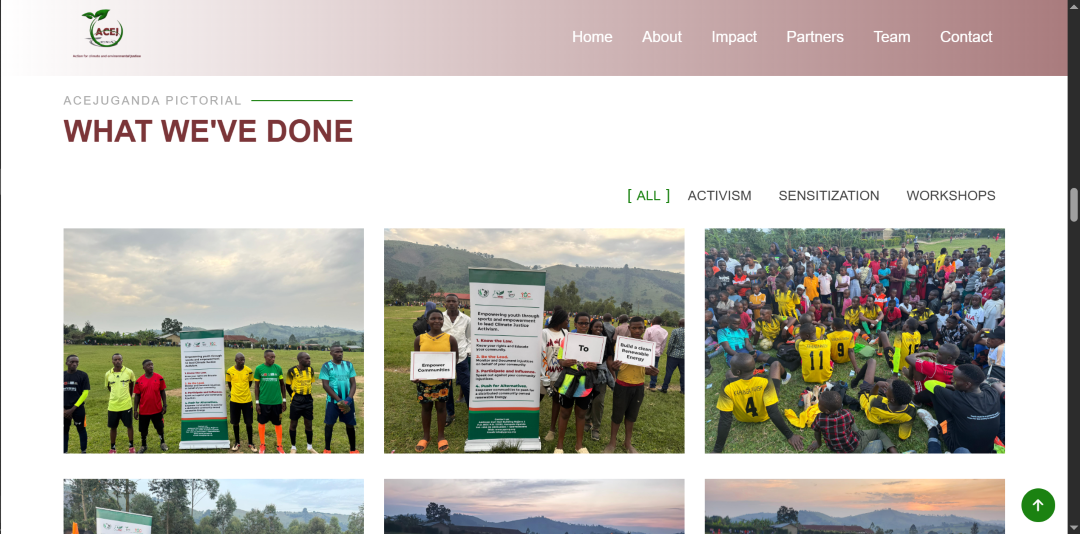Click the ACEJ leaf logo
Image resolution: width=1080 pixels, height=534 pixels.
coord(105,33)
